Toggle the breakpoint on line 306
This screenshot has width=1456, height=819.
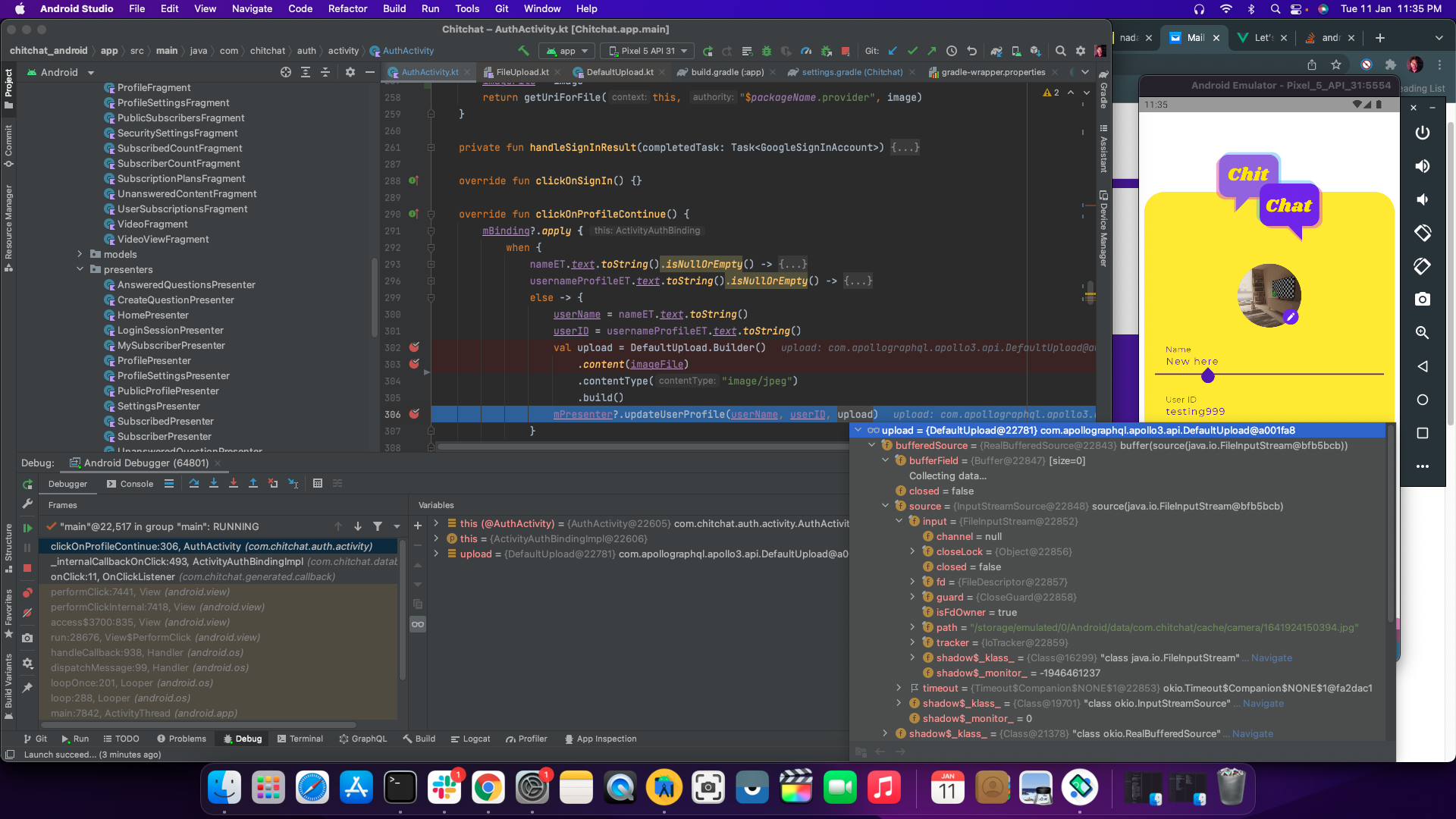(x=414, y=414)
